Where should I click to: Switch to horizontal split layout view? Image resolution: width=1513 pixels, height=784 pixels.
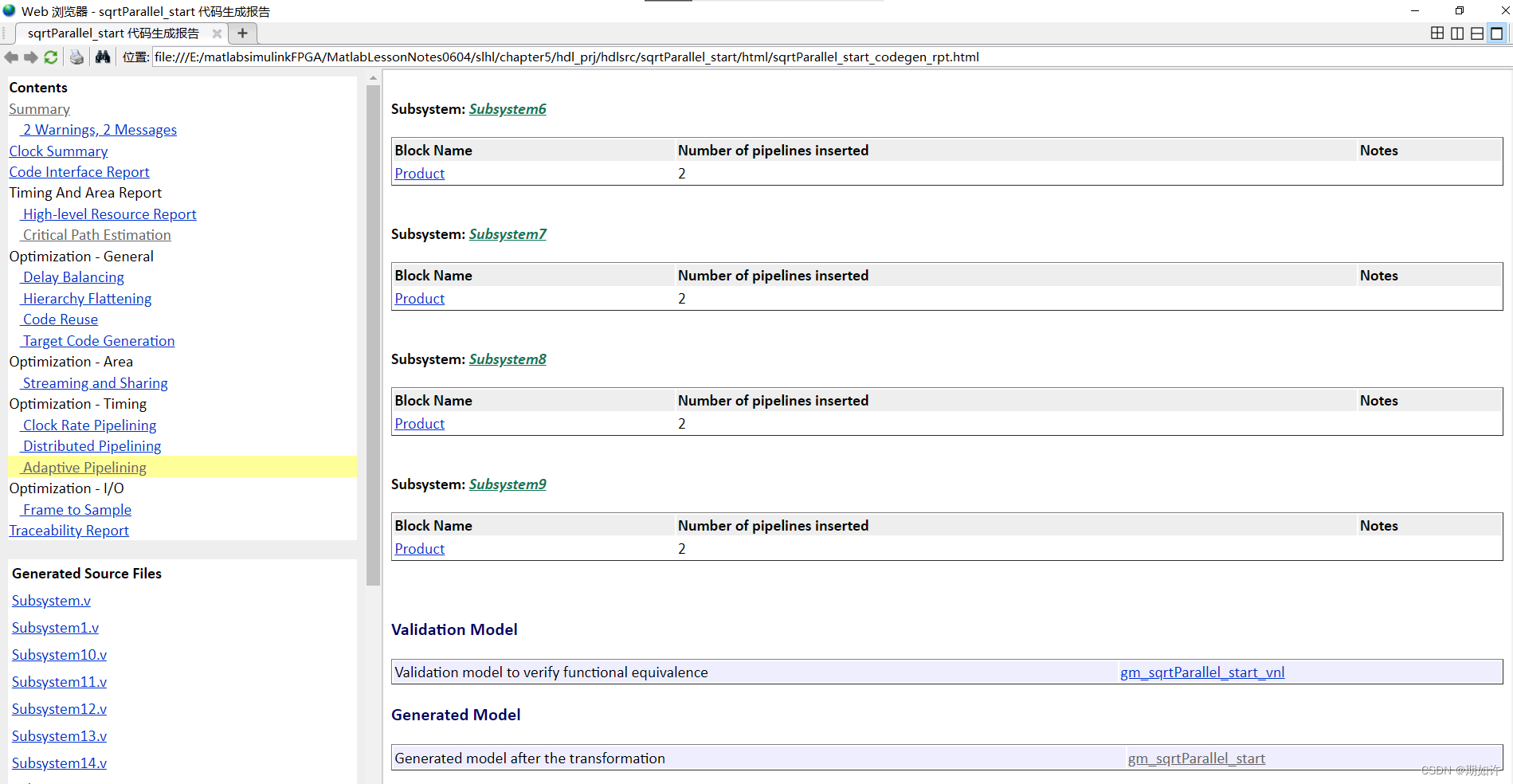point(1477,33)
